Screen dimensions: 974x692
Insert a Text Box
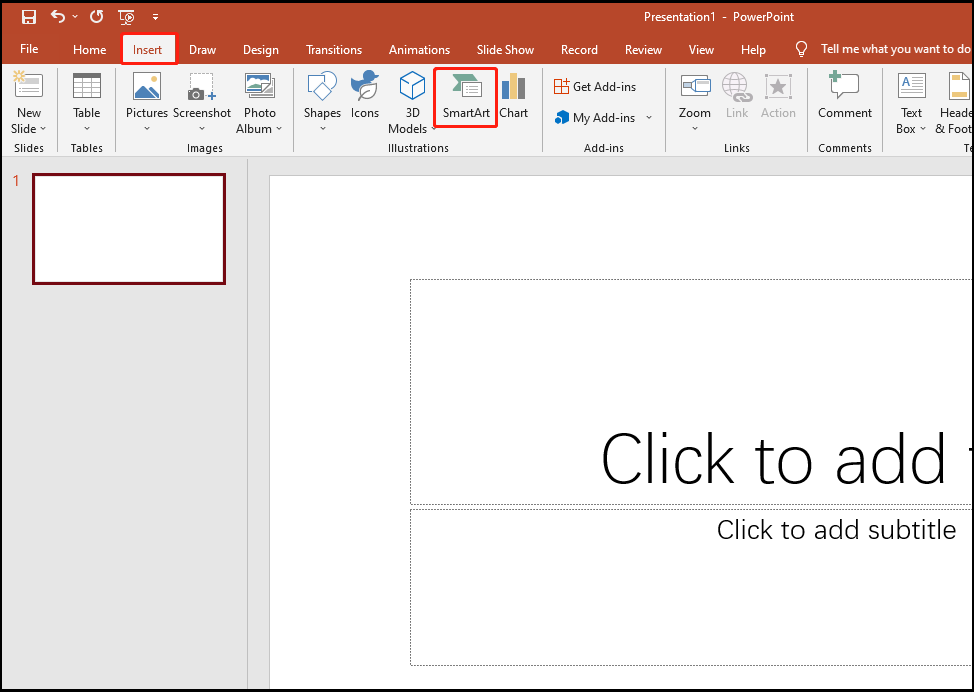911,103
